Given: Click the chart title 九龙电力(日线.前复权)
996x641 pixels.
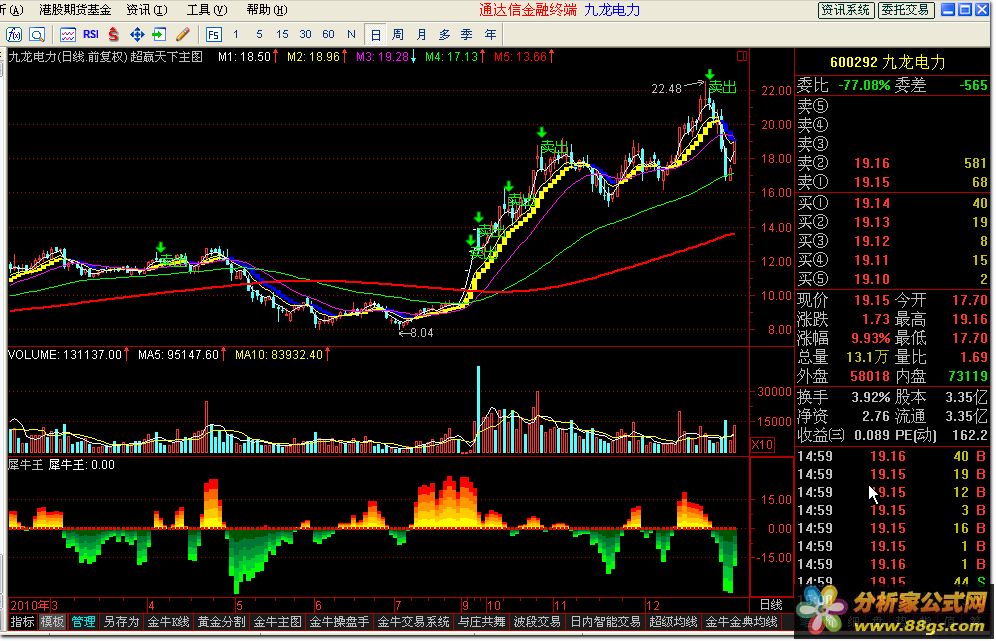Looking at the screenshot, I should pyautogui.click(x=68, y=57).
